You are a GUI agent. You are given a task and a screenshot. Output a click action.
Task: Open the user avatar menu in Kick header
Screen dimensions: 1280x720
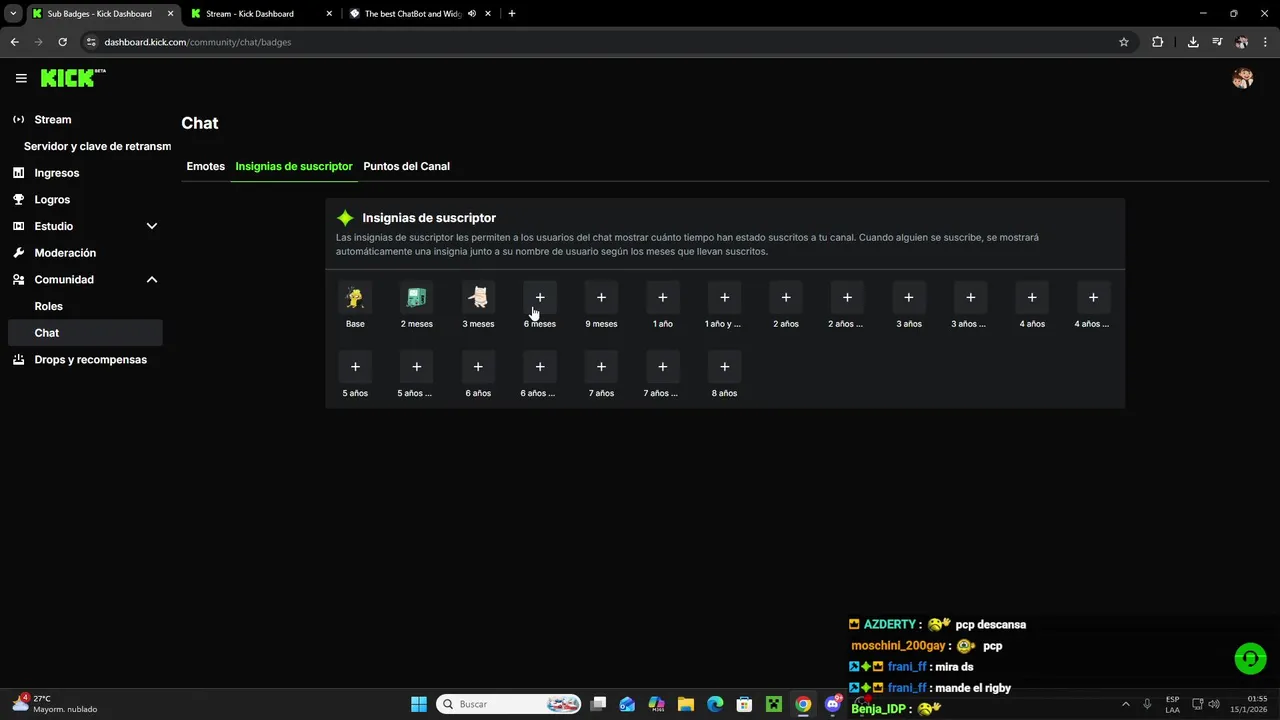pyautogui.click(x=1243, y=79)
